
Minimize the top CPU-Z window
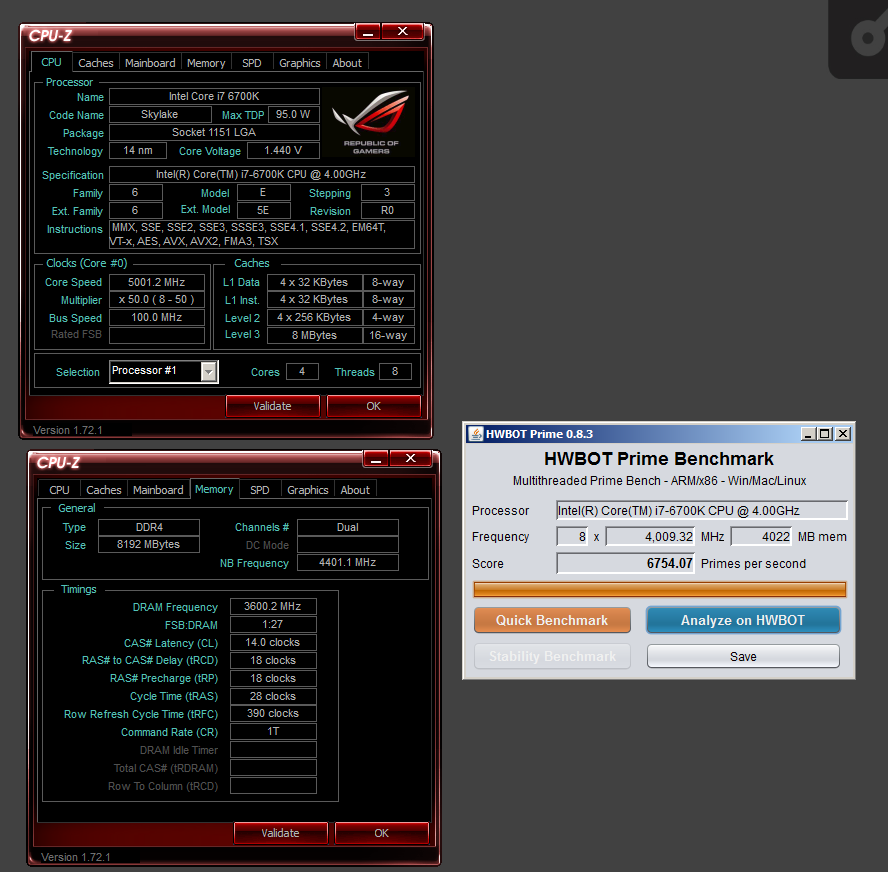(x=368, y=32)
